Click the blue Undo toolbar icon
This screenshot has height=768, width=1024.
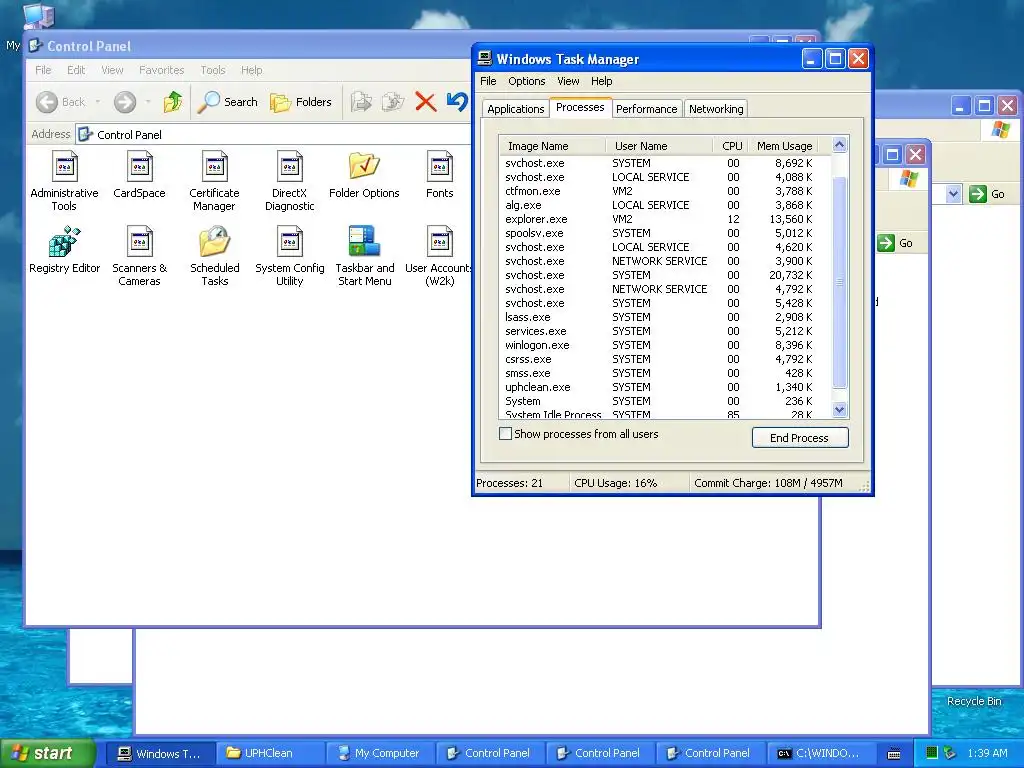[457, 102]
